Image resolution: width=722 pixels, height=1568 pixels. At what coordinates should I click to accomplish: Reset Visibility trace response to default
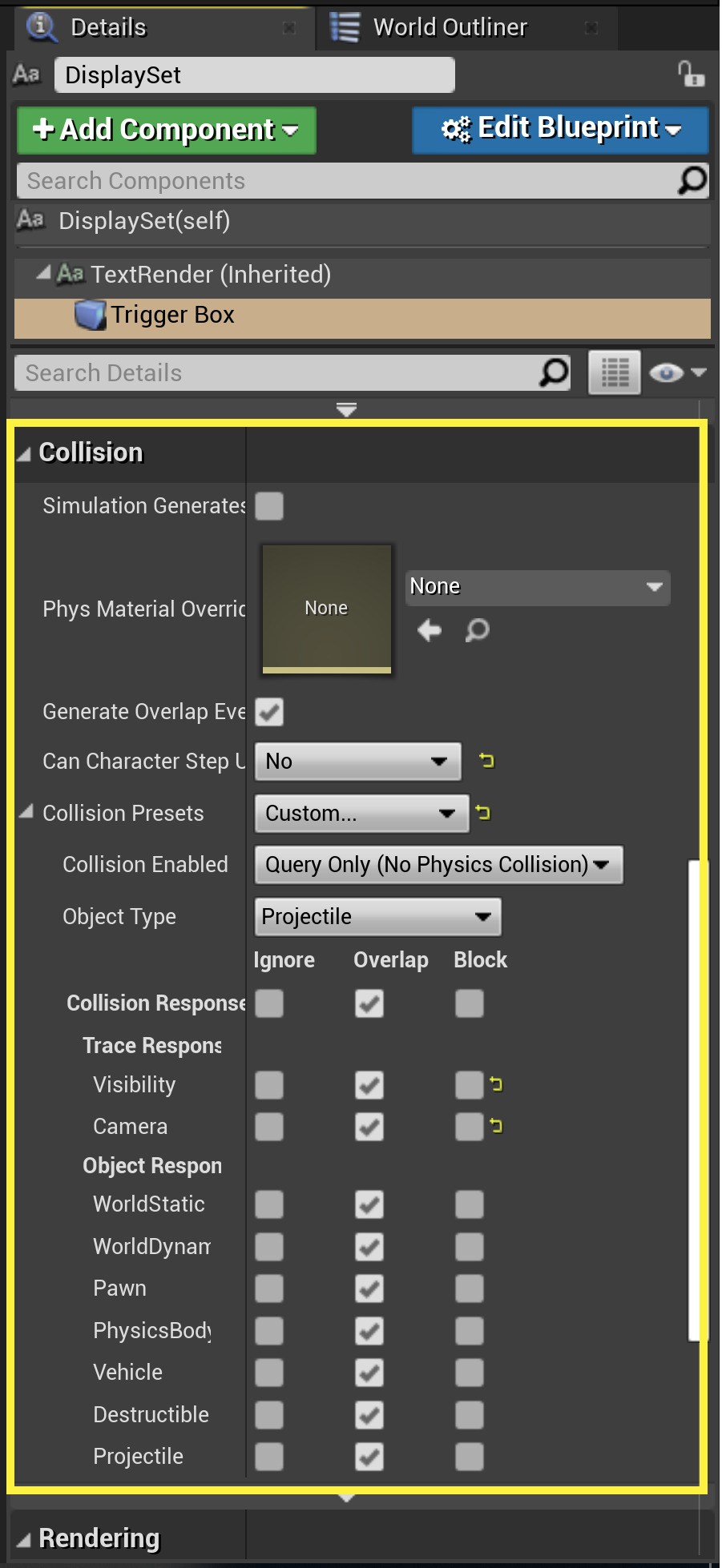tap(496, 1084)
